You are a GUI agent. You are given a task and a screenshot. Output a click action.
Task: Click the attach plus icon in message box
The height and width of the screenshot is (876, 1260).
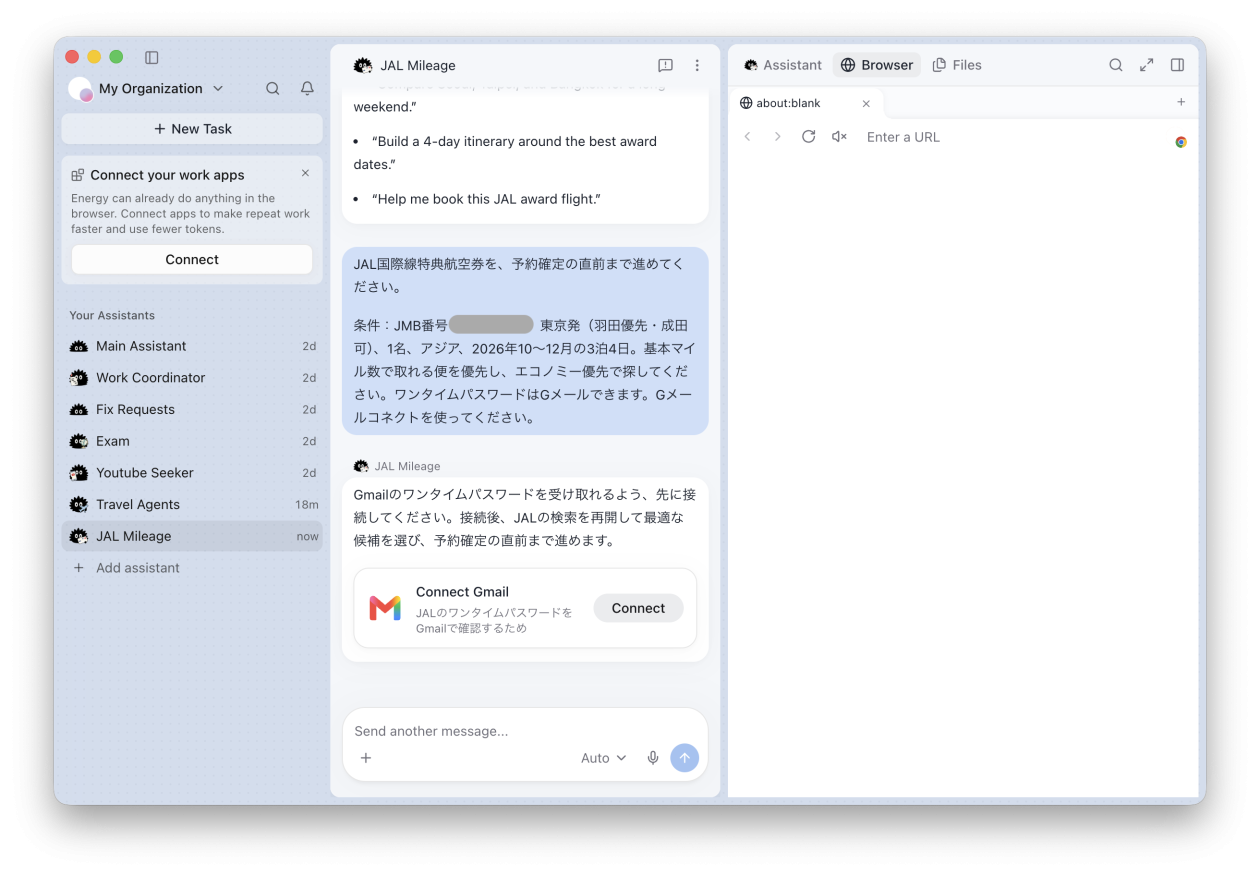pos(366,758)
